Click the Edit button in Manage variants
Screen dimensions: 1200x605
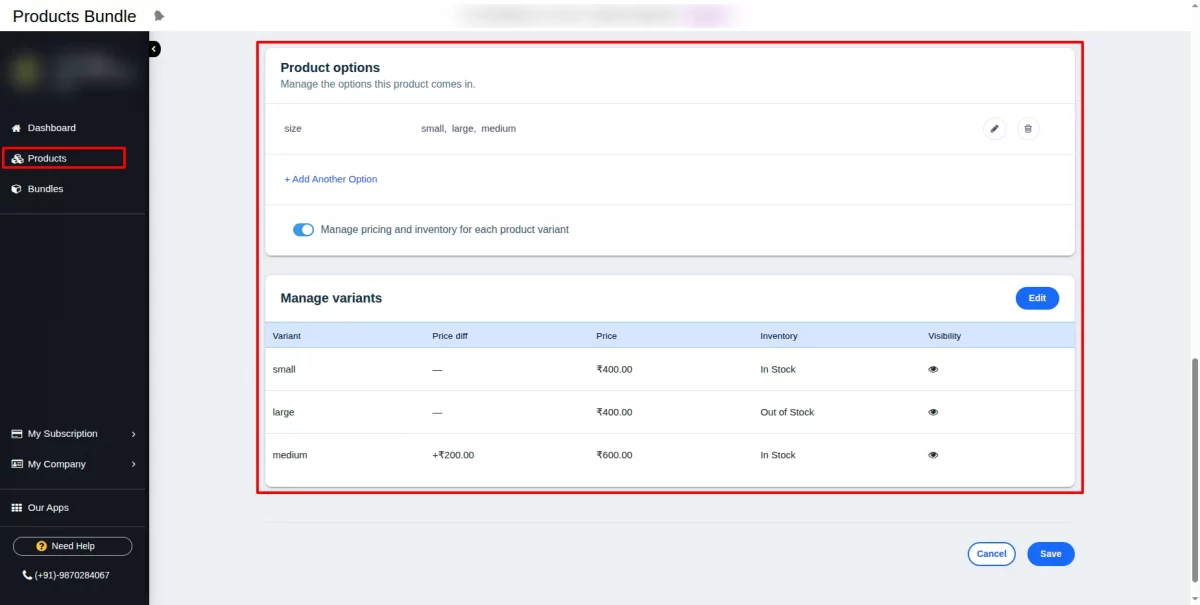pyautogui.click(x=1037, y=298)
